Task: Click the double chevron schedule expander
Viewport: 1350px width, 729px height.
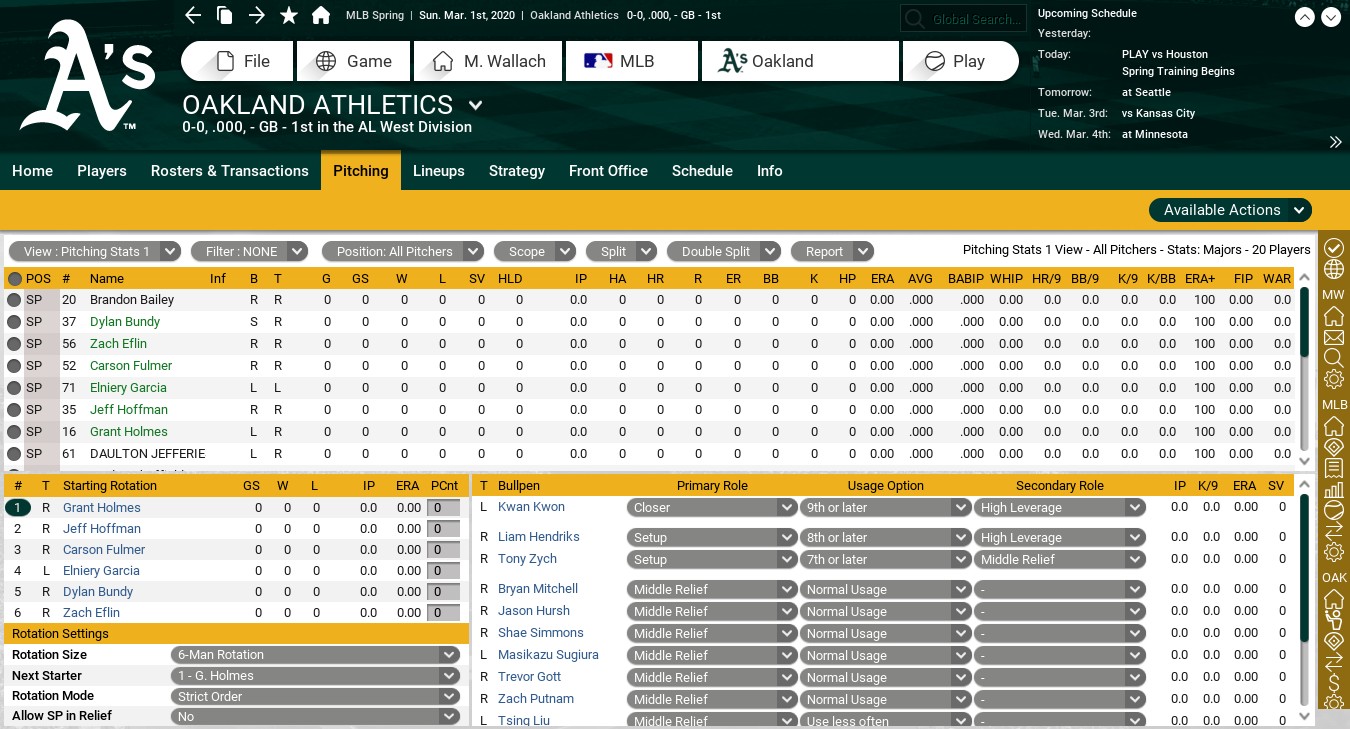Action: 1335,142
